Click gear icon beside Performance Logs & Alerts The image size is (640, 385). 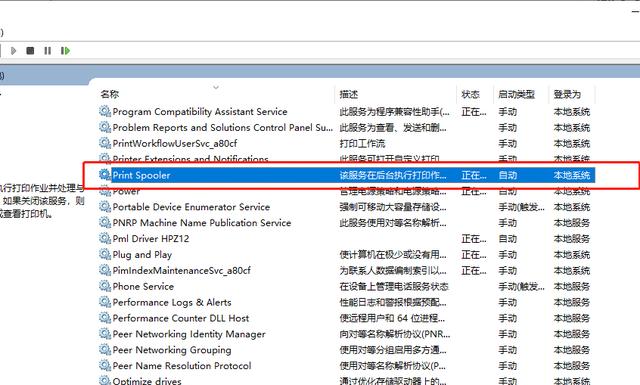pyautogui.click(x=105, y=302)
